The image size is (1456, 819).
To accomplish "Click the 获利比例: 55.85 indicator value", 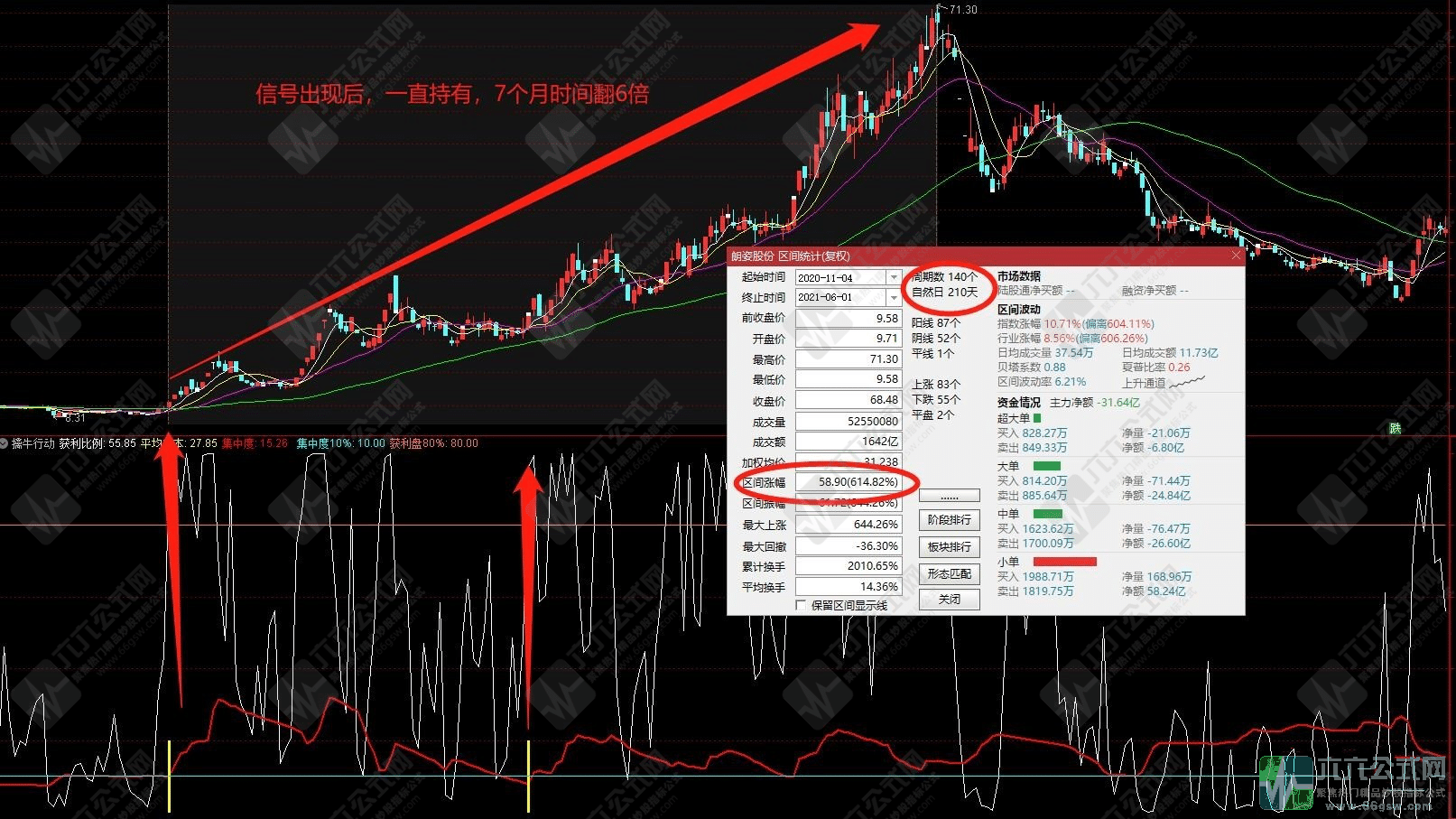I will pos(97,443).
